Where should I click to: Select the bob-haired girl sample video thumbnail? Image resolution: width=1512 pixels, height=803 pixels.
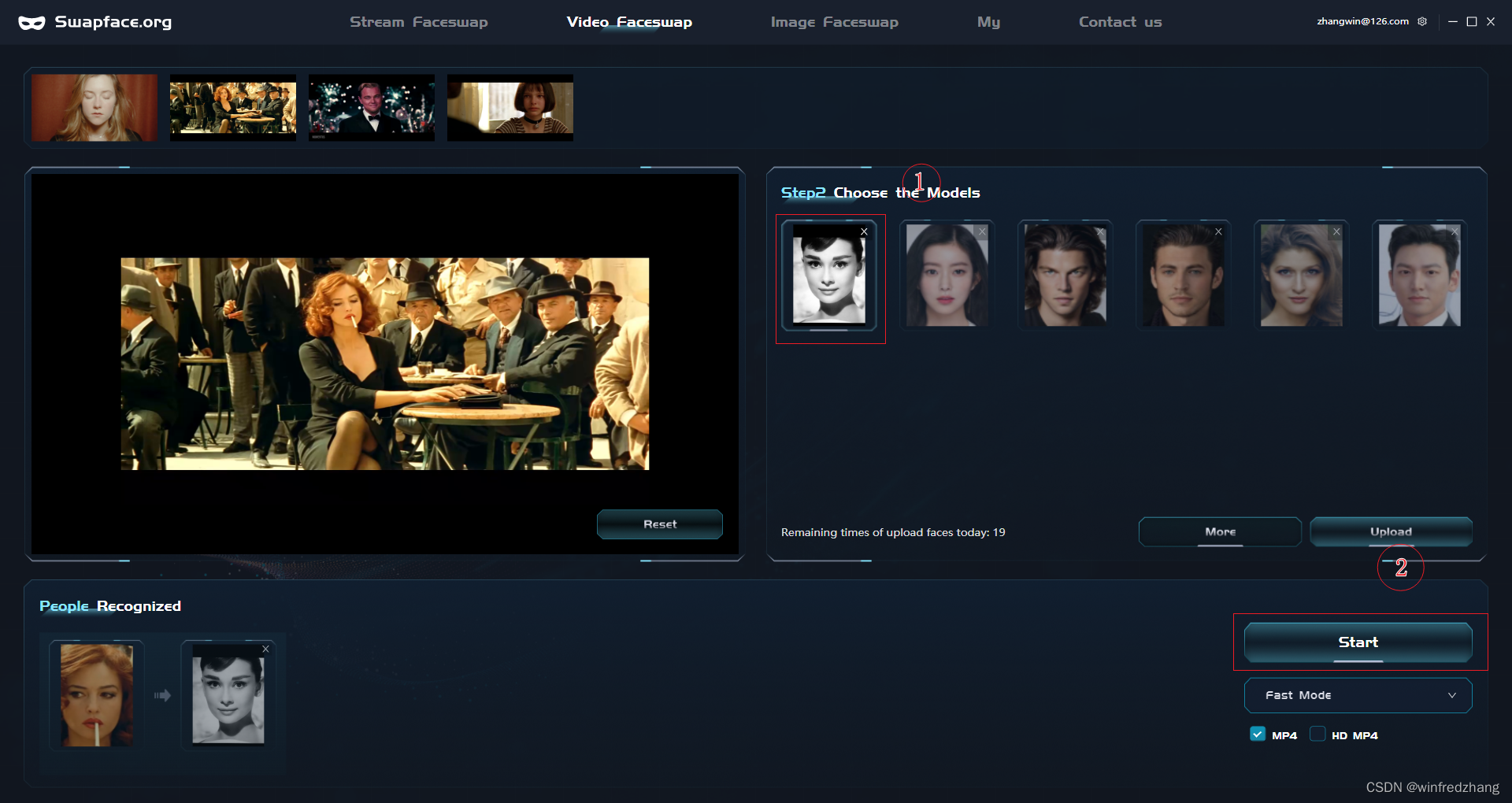(x=510, y=108)
